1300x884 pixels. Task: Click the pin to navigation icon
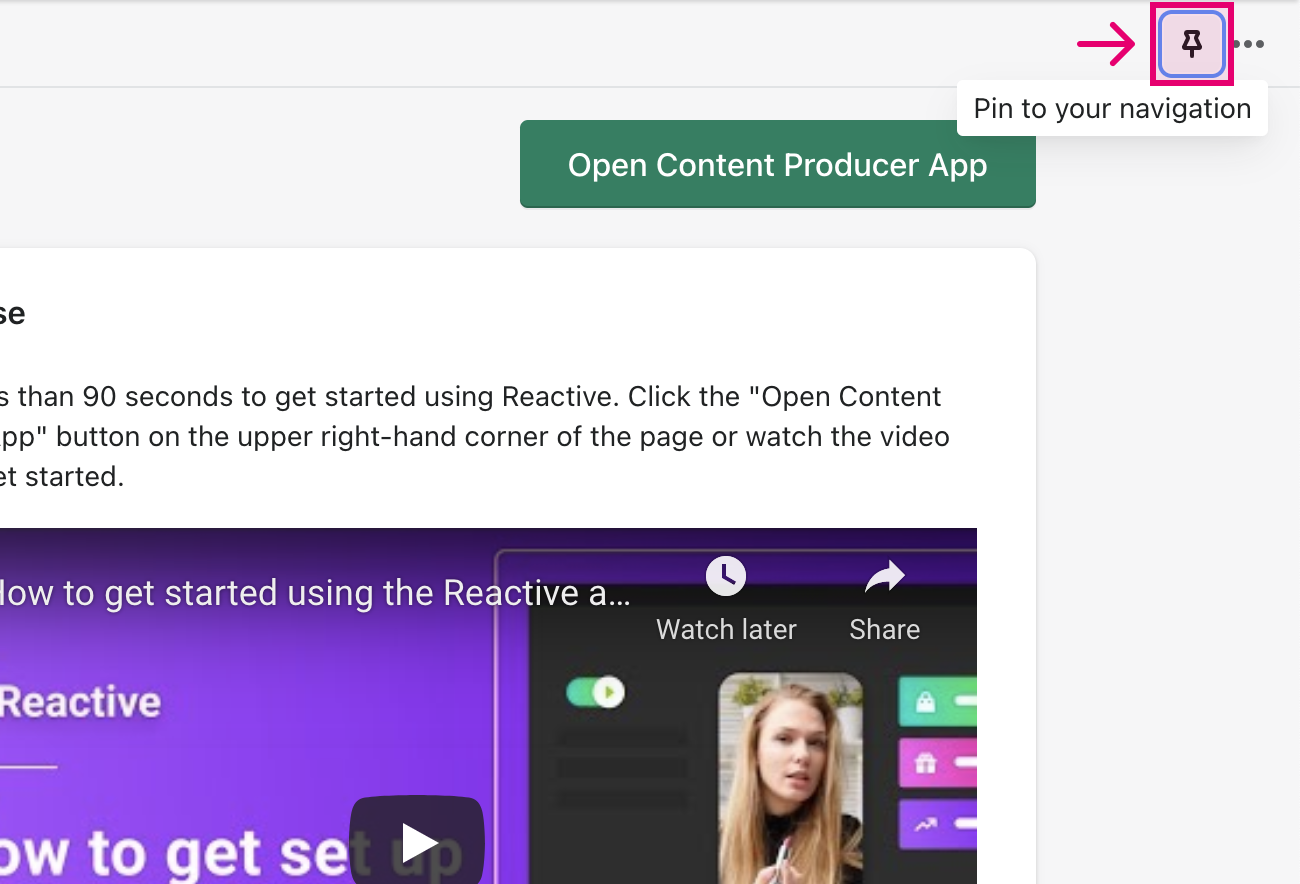[1191, 44]
